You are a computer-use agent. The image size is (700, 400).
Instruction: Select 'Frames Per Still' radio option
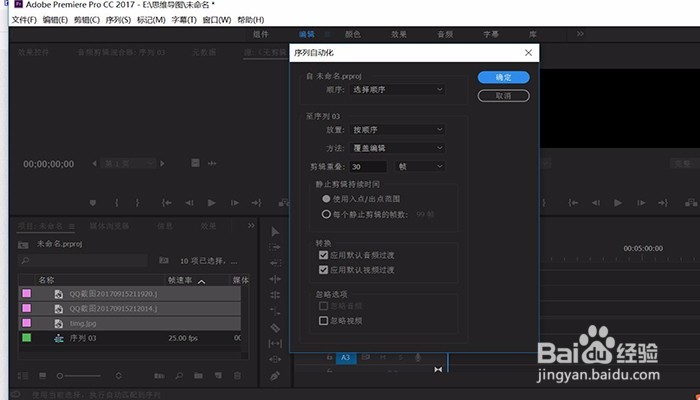click(326, 214)
